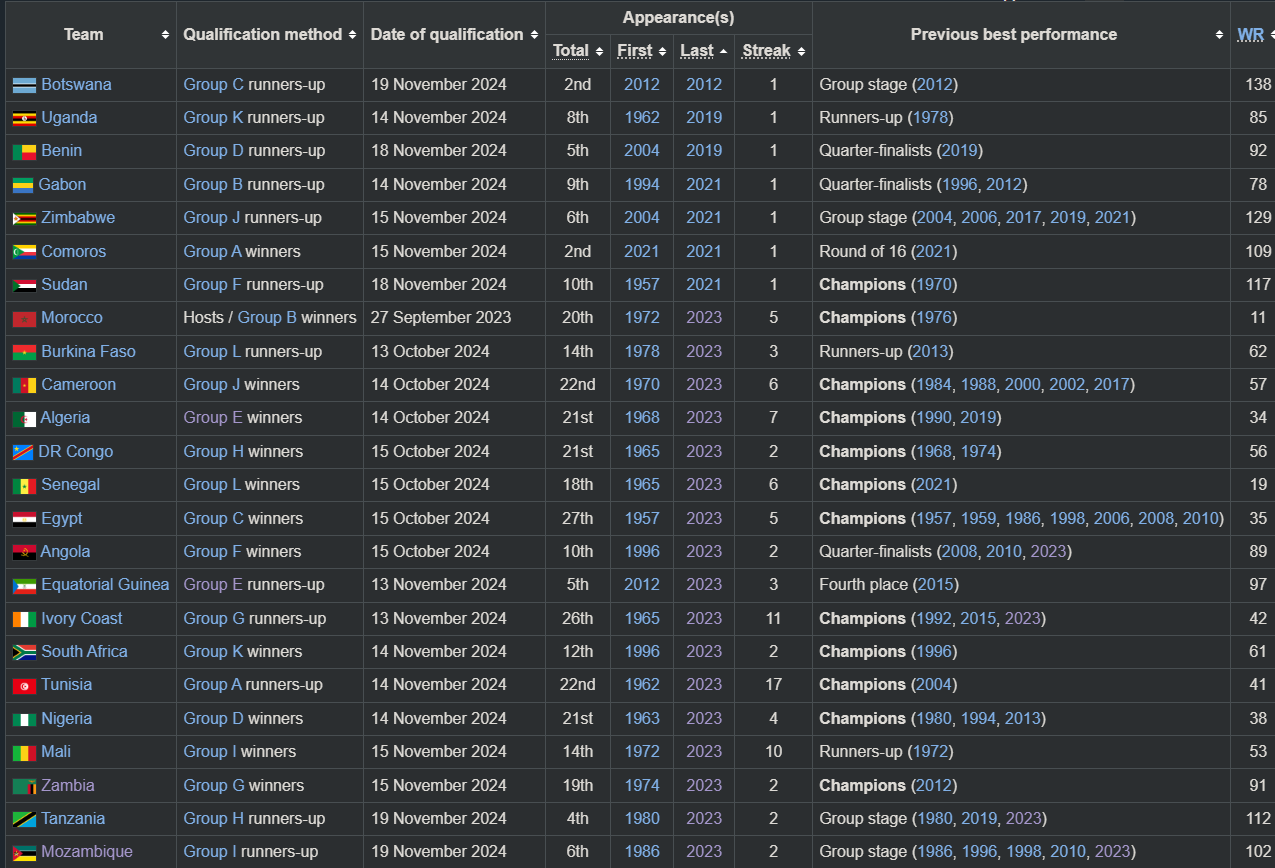
Task: Click the Senegal flag icon
Action: (x=24, y=485)
